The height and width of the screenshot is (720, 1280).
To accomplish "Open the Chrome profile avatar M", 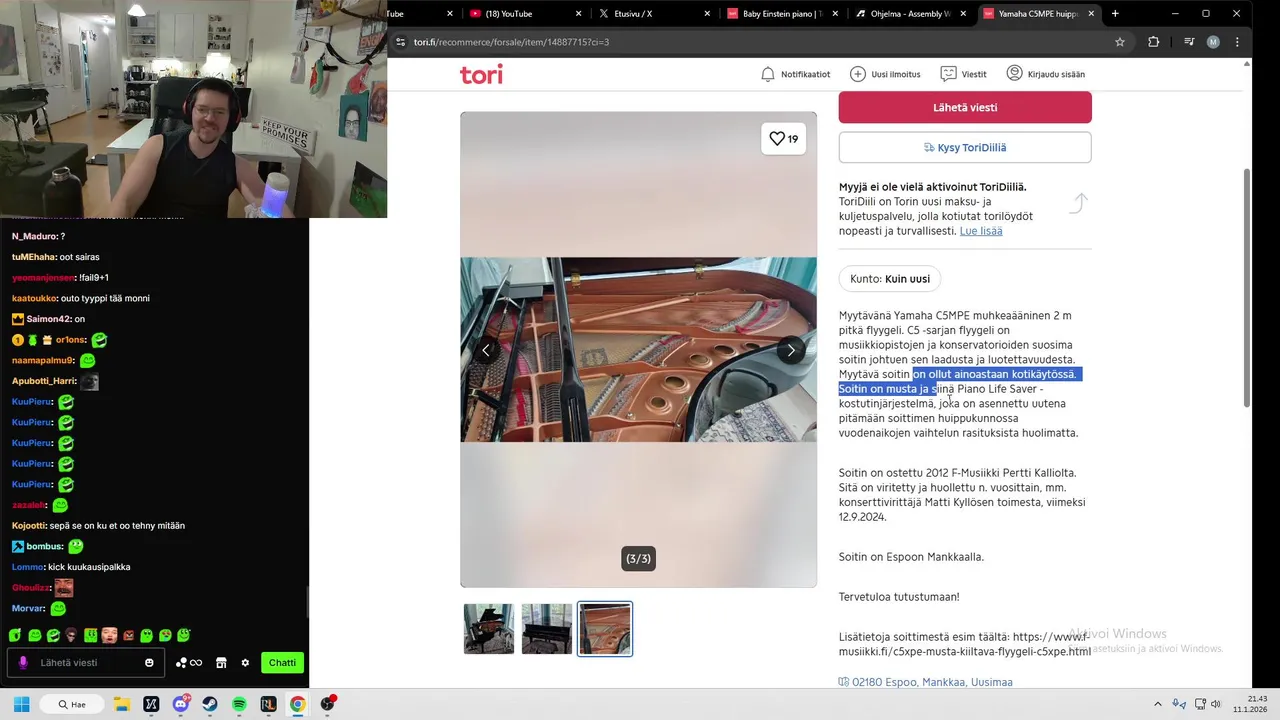I will click(1213, 42).
